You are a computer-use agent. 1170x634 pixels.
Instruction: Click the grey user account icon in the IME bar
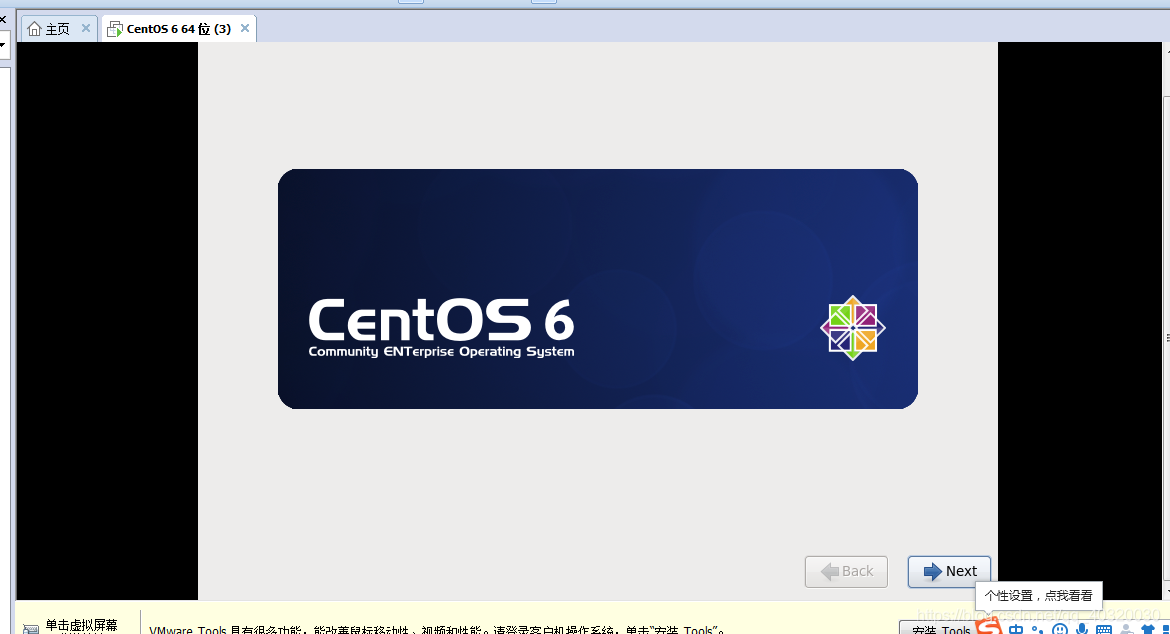(1127, 629)
